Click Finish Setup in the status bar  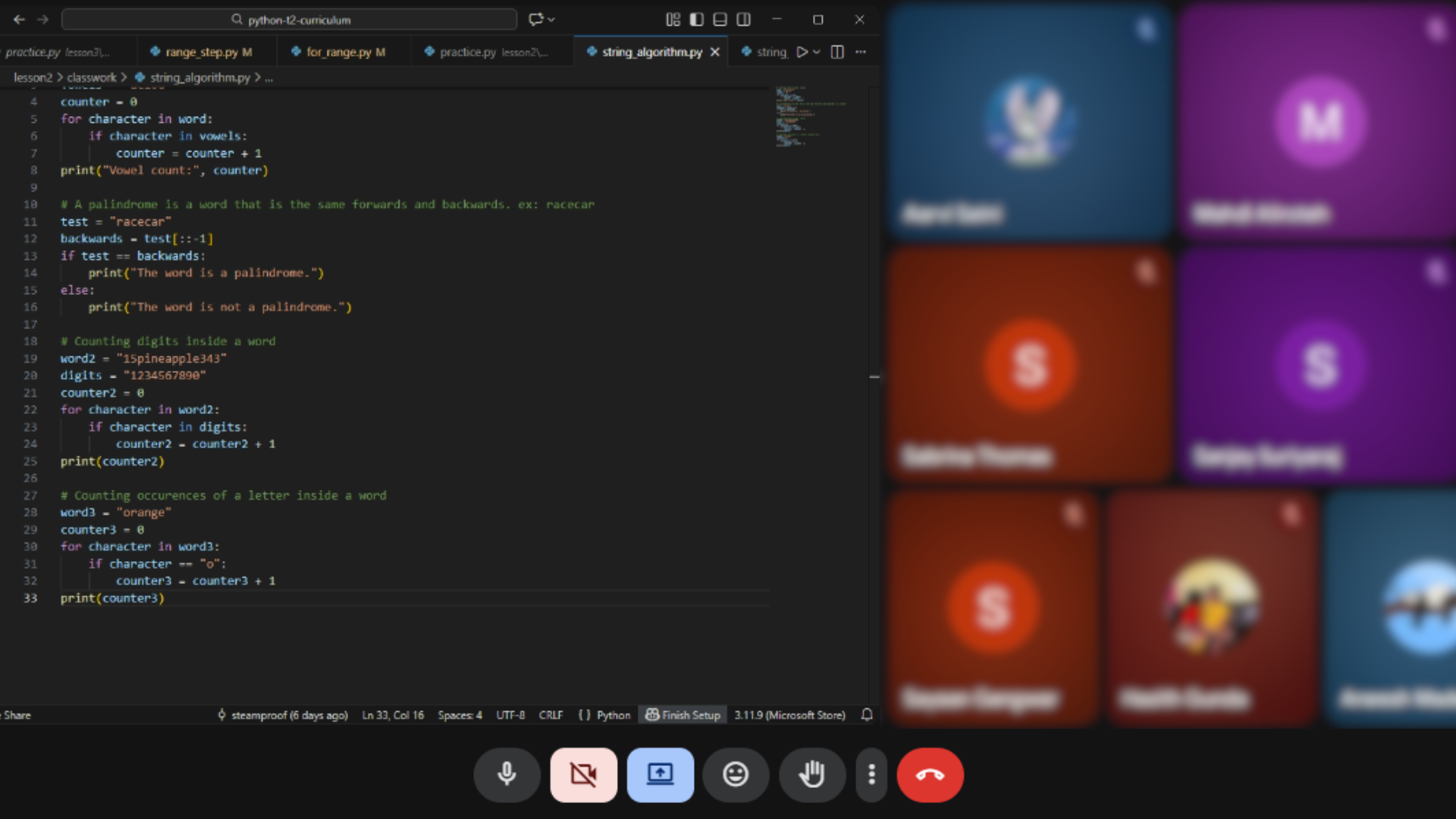point(682,715)
